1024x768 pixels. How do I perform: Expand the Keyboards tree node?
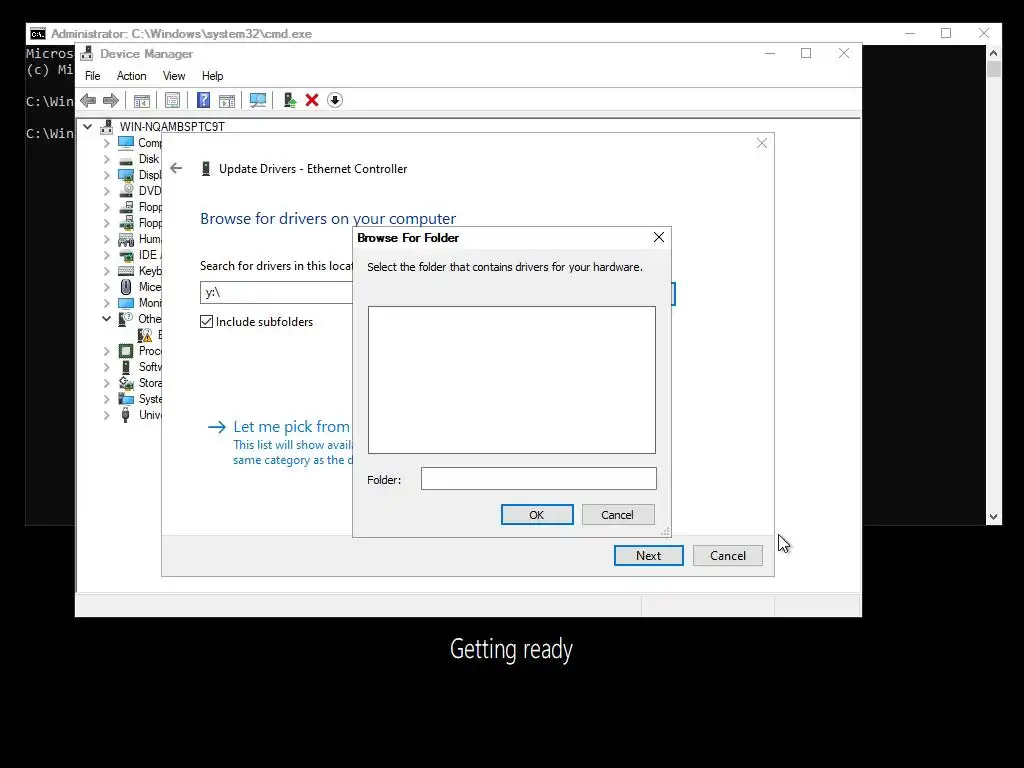pos(106,271)
